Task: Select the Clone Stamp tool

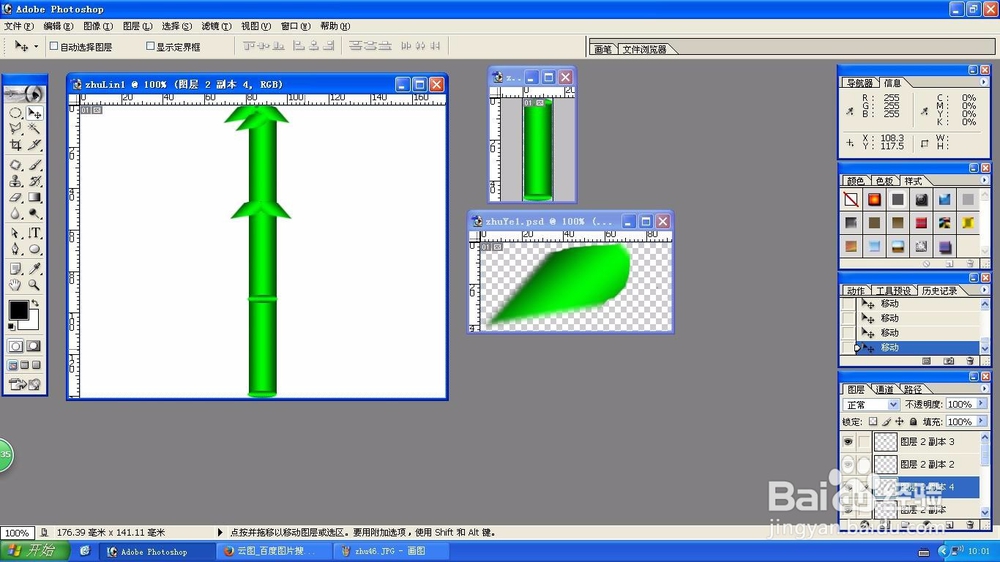Action: click(16, 181)
